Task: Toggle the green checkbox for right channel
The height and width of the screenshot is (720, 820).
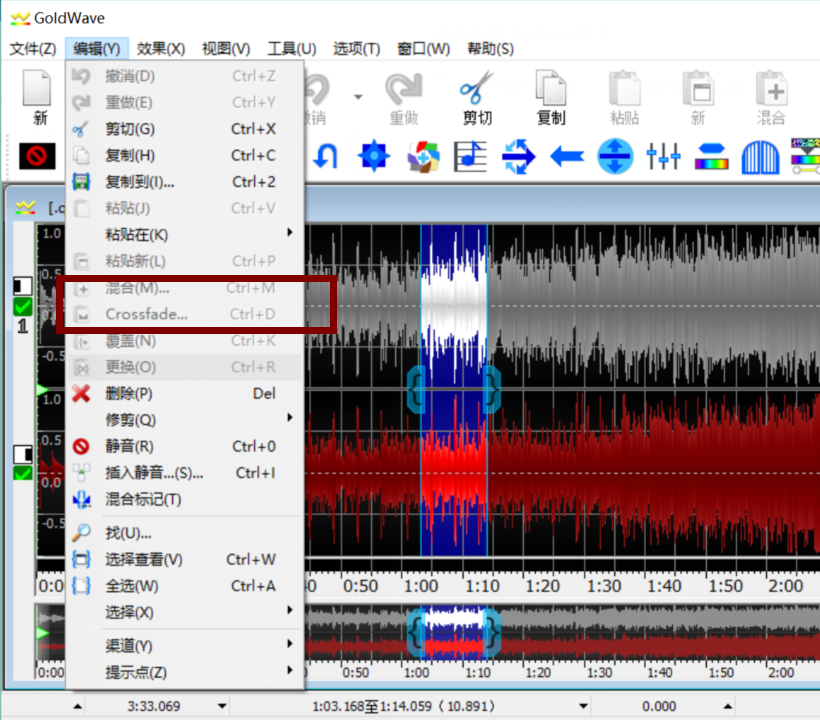Action: [x=23, y=473]
